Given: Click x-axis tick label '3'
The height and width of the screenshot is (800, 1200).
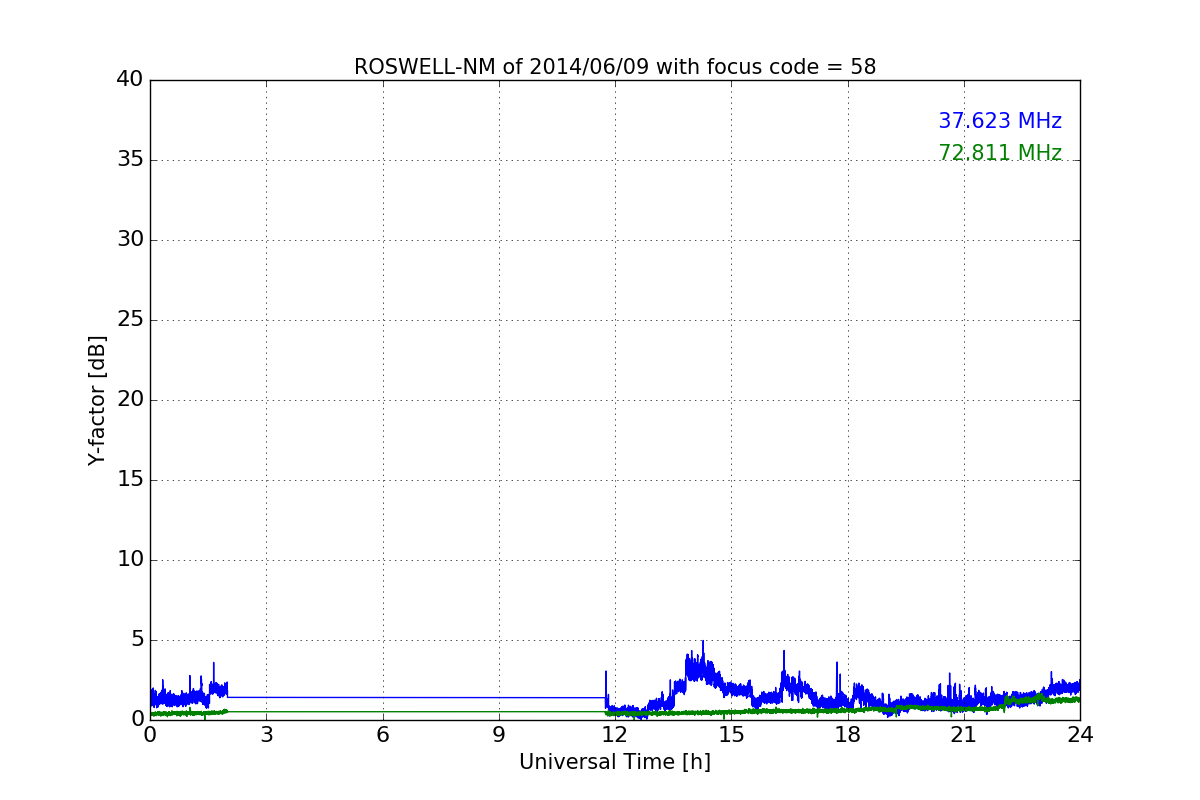Looking at the screenshot, I should [266, 735].
